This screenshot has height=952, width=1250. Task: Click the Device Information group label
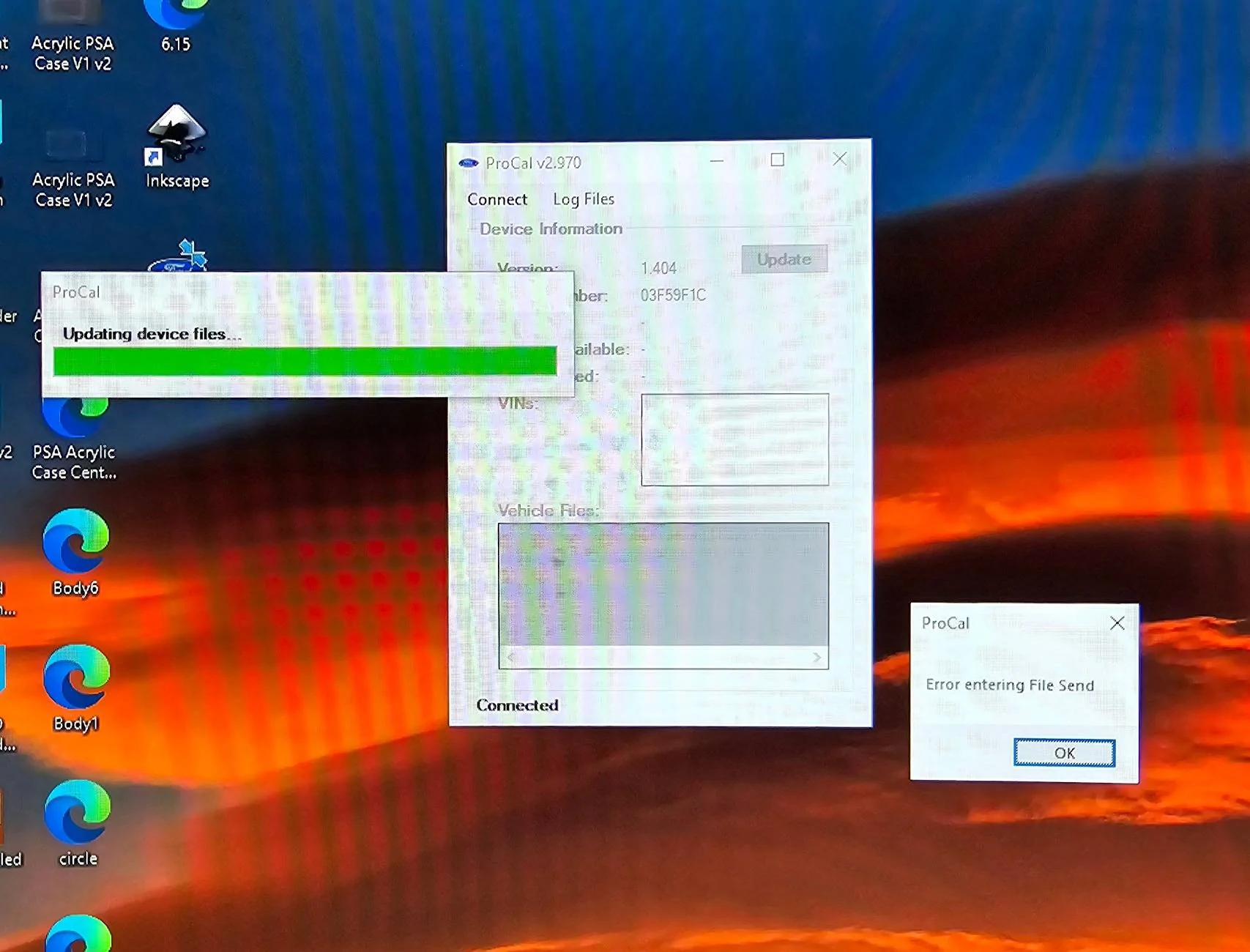tap(551, 228)
